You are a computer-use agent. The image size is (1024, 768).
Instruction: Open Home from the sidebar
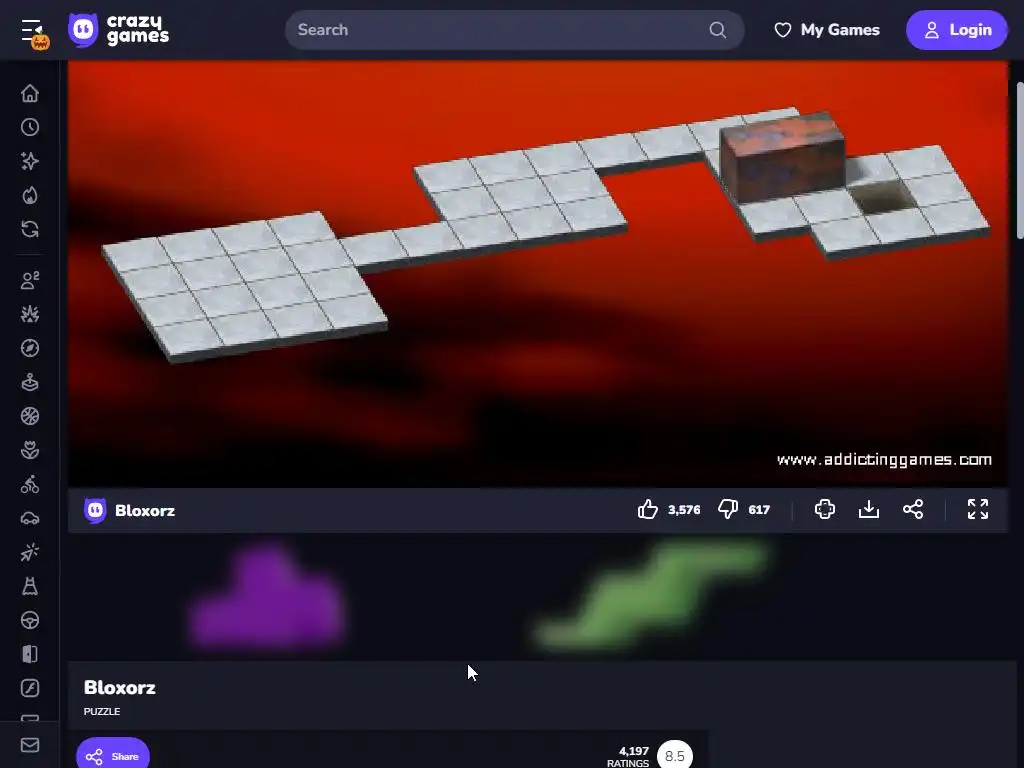coord(30,93)
